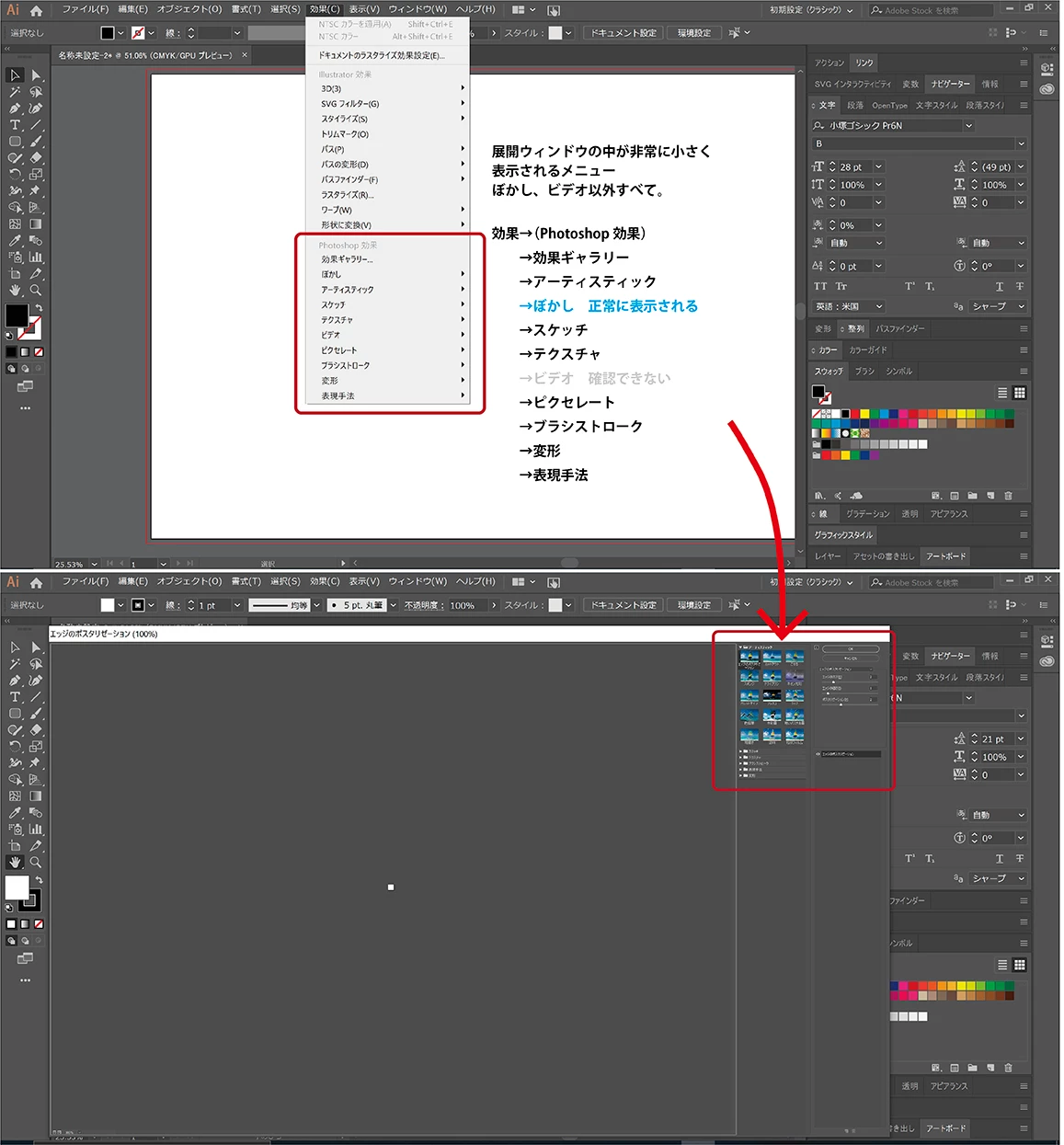1064x1145 pixels.
Task: Switch to the グラデーション tab in top window
Action: pyautogui.click(x=868, y=514)
